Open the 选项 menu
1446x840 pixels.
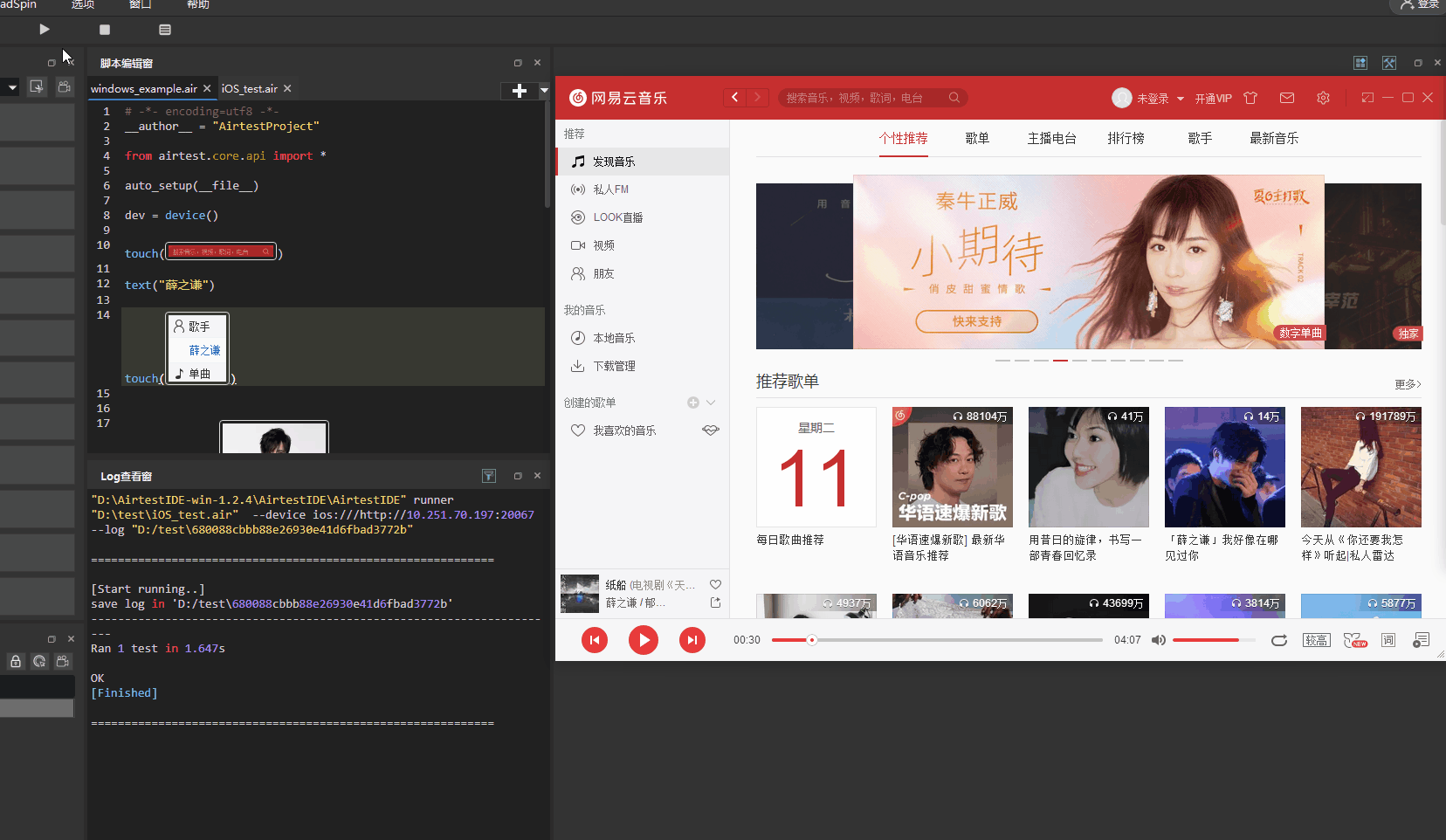(x=83, y=4)
